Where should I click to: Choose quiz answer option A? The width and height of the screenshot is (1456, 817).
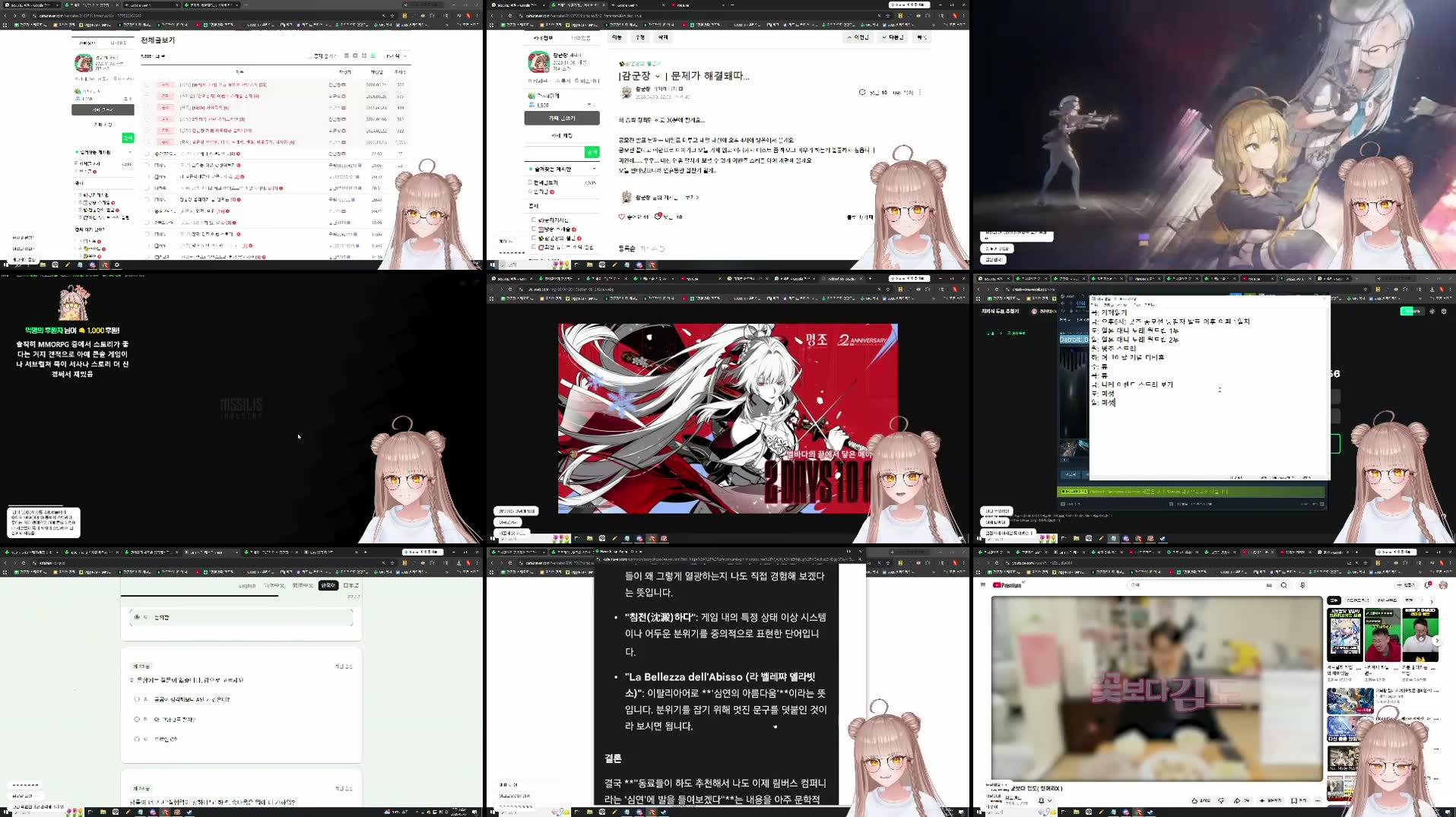point(137,699)
